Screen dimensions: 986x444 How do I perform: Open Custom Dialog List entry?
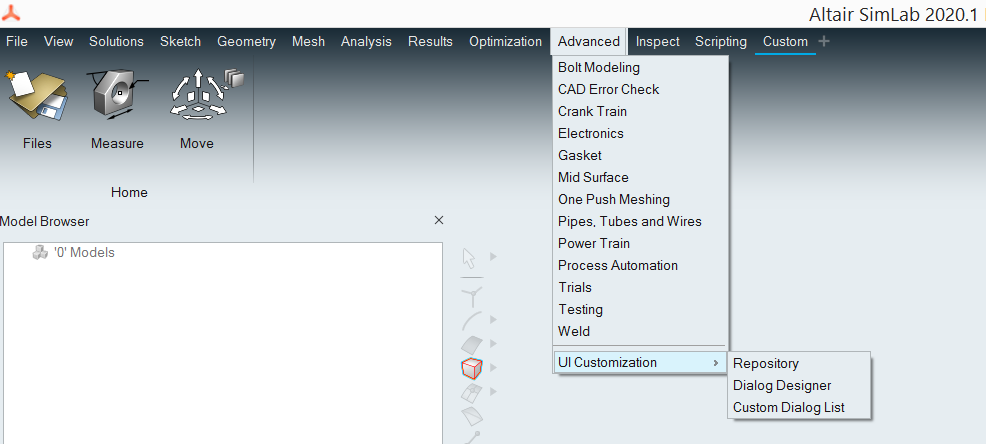coord(789,407)
